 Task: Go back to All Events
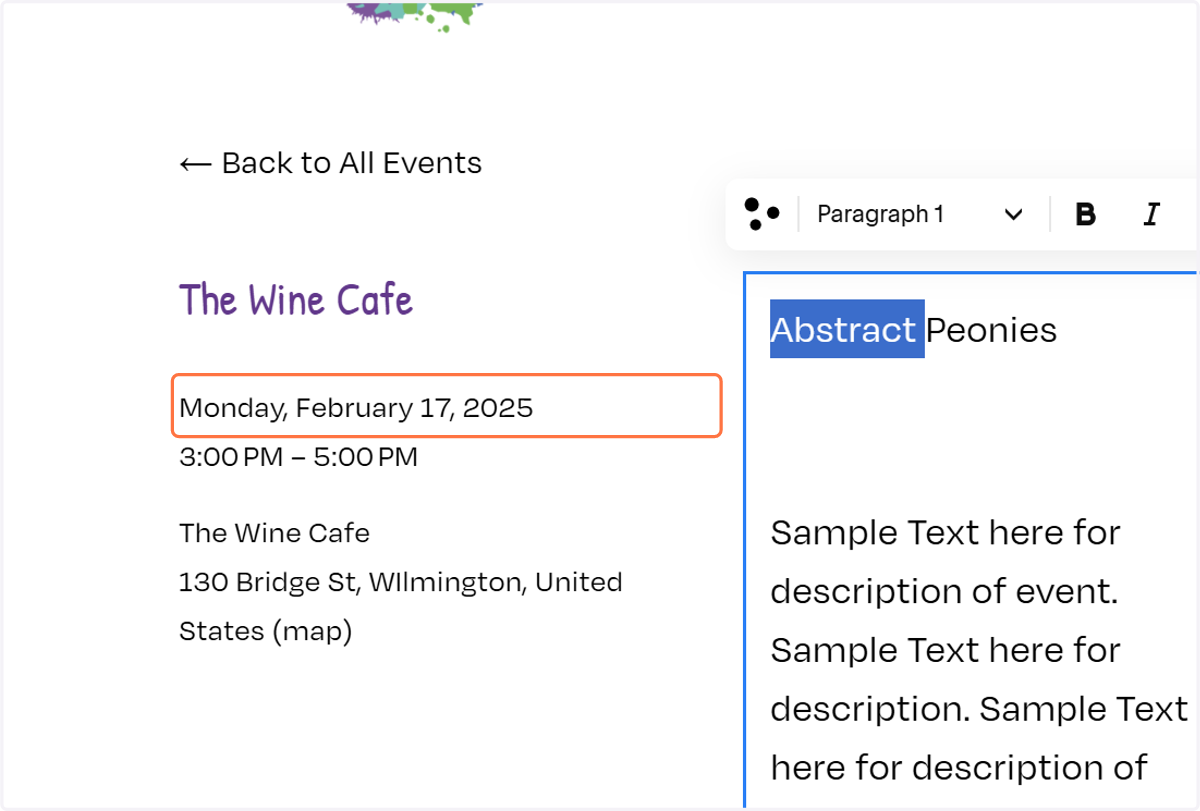tap(330, 163)
